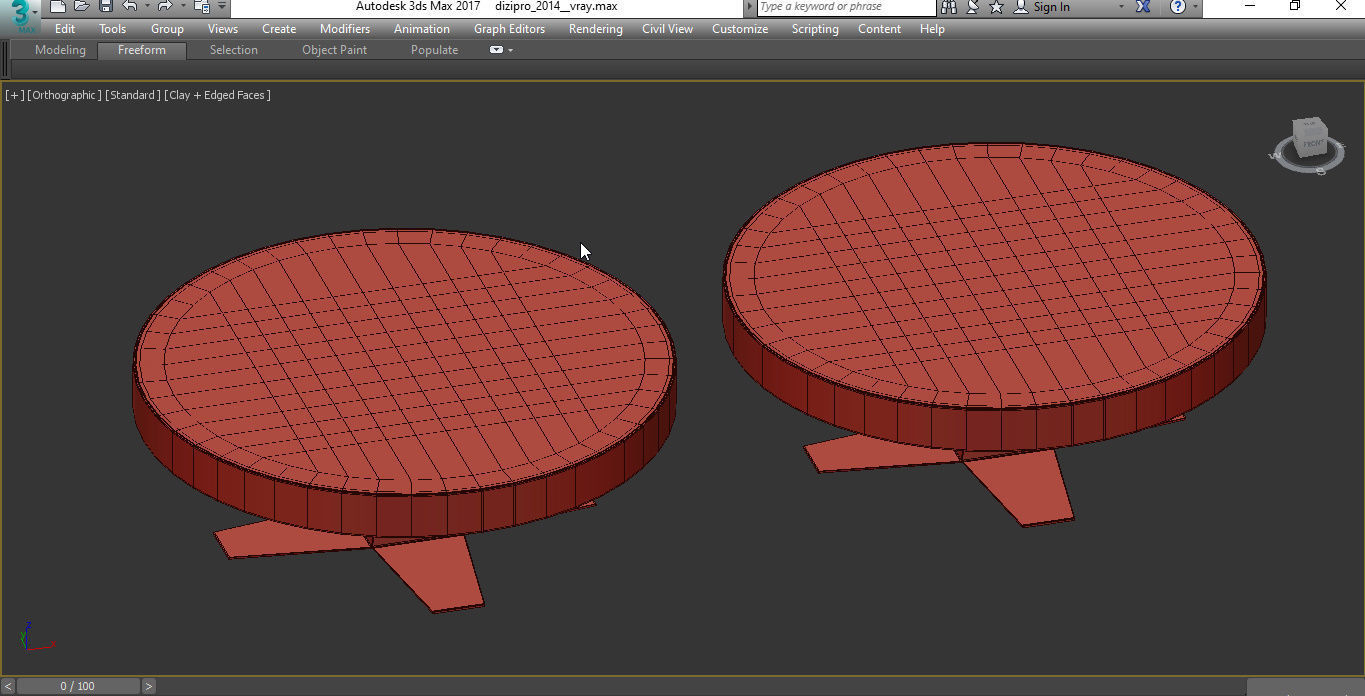Open the Group menu
Viewport: 1365px width, 696px height.
tap(167, 29)
